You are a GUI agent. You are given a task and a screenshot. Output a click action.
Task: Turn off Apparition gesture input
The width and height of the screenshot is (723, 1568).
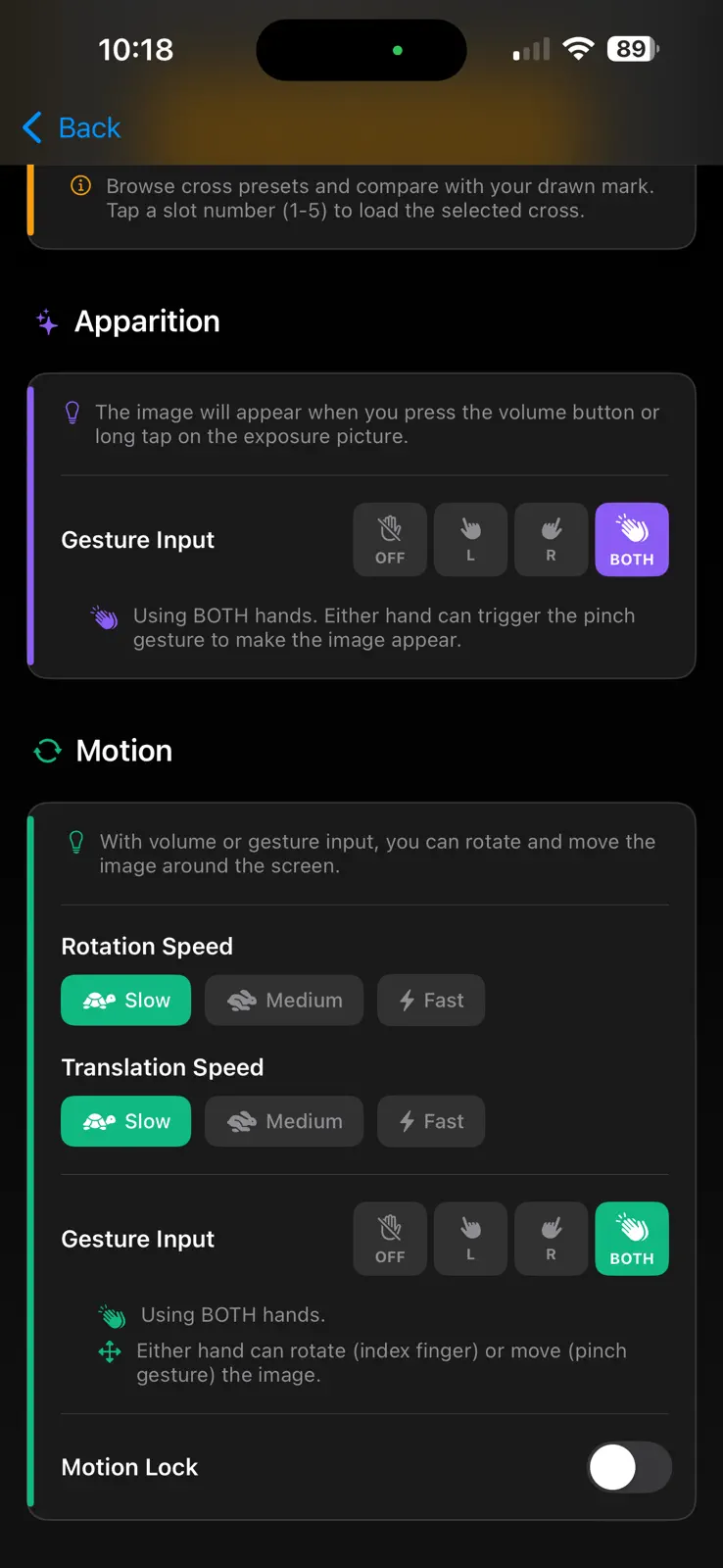pyautogui.click(x=390, y=540)
